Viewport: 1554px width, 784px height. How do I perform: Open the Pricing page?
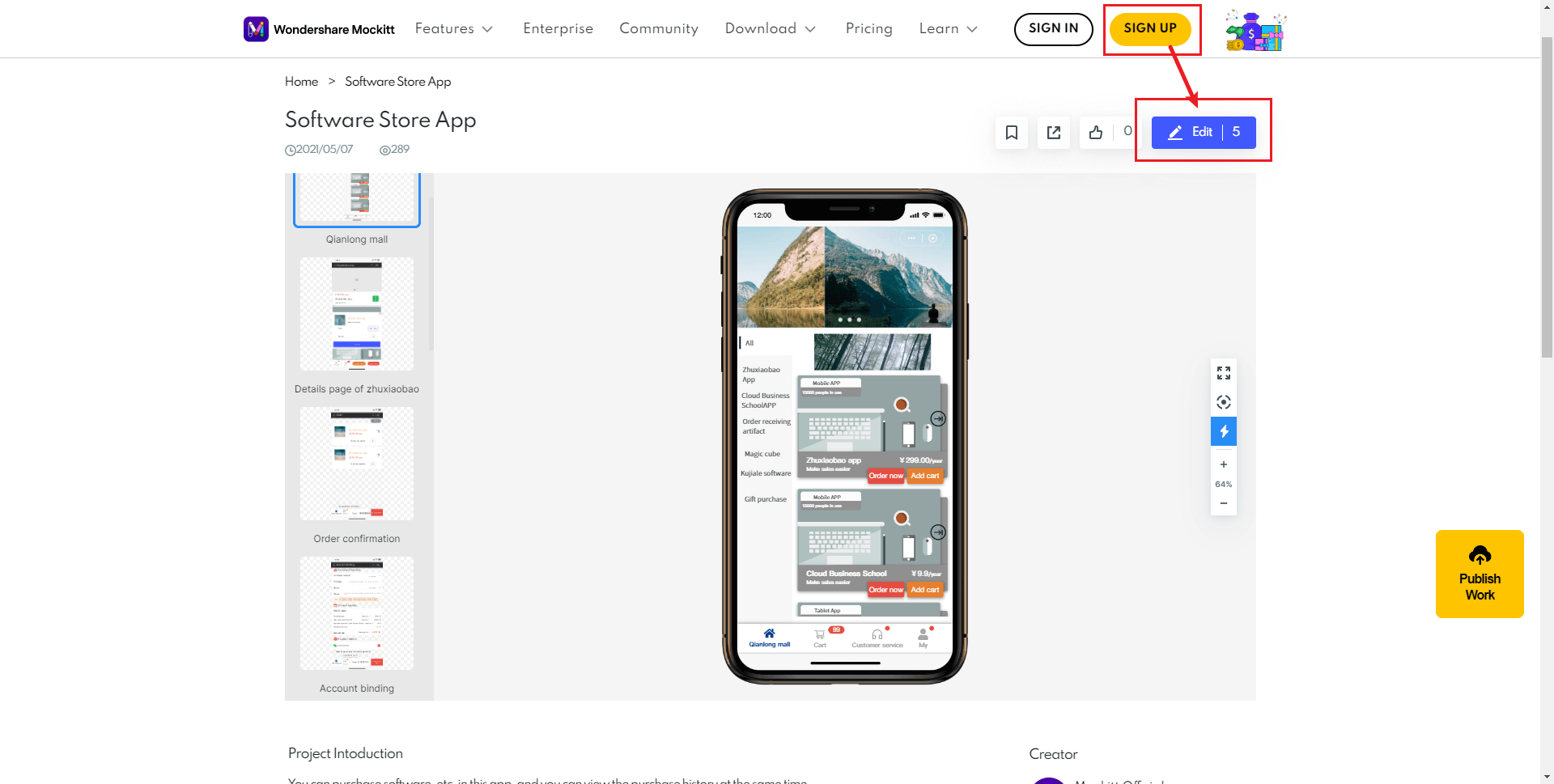869,29
